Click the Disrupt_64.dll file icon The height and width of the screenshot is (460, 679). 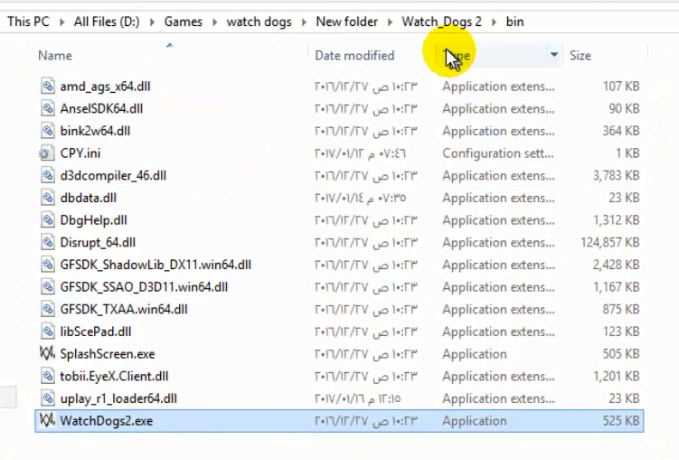pyautogui.click(x=48, y=242)
